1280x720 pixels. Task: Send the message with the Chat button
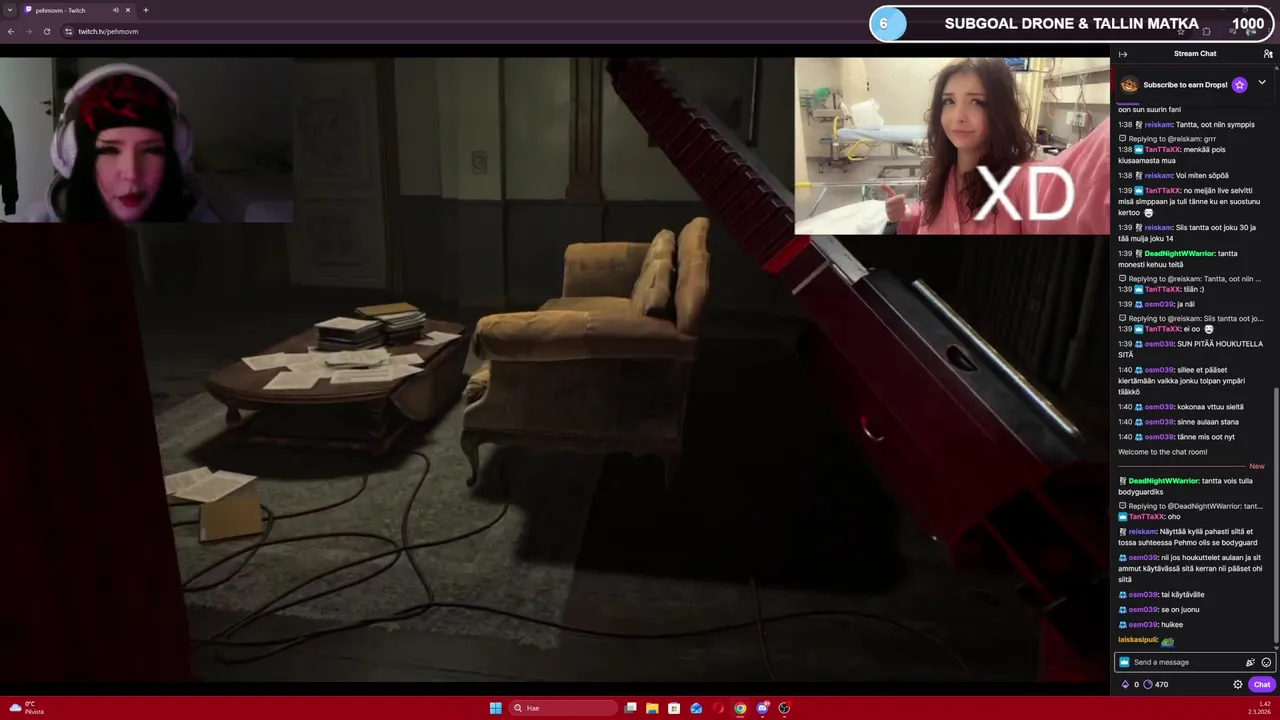point(1262,685)
